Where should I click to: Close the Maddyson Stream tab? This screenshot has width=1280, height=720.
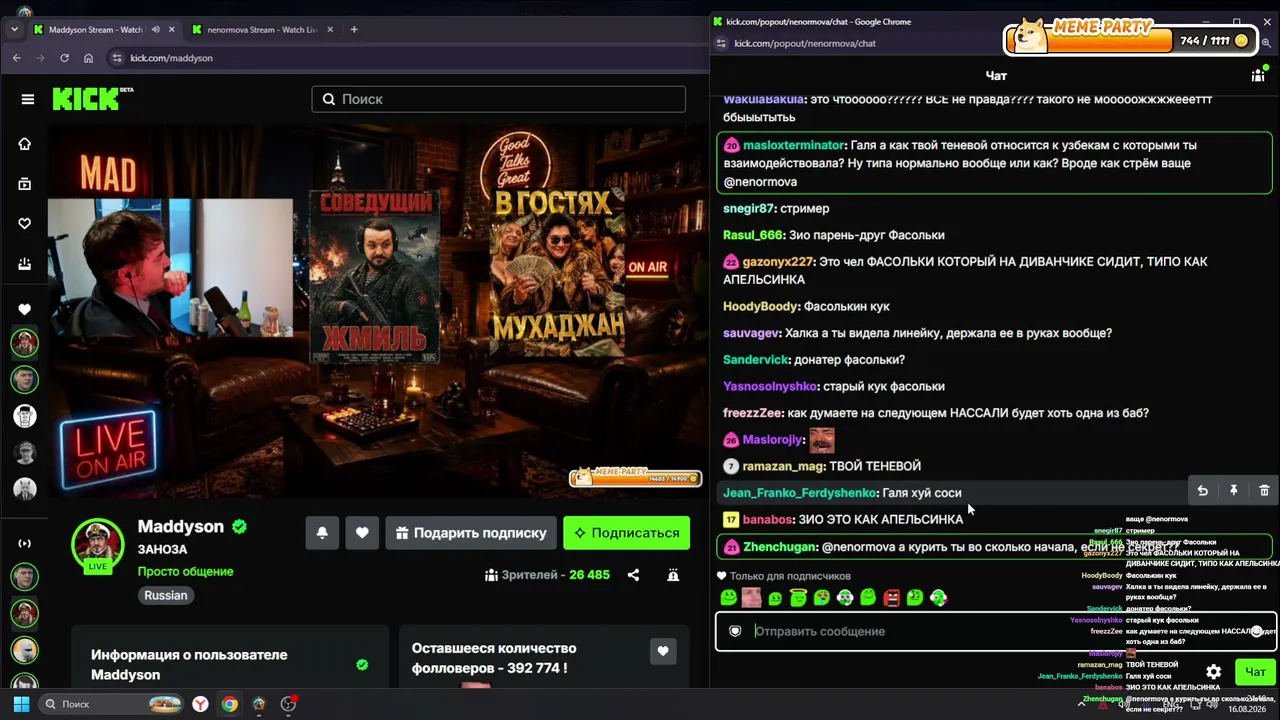172,30
